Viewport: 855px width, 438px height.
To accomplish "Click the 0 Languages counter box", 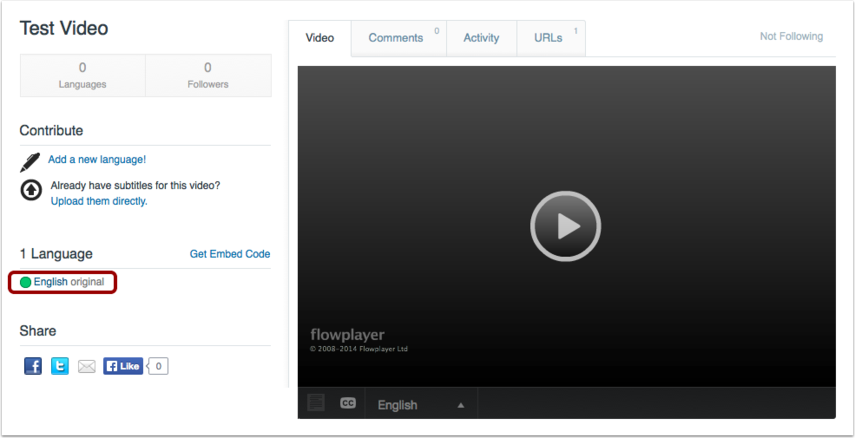I will point(82,75).
